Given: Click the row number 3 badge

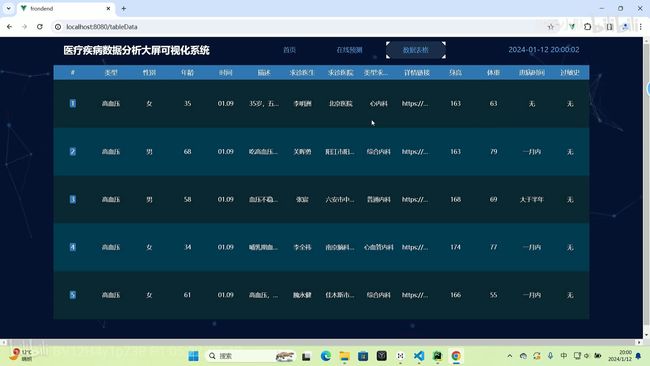Looking at the screenshot, I should pyautogui.click(x=73, y=199).
